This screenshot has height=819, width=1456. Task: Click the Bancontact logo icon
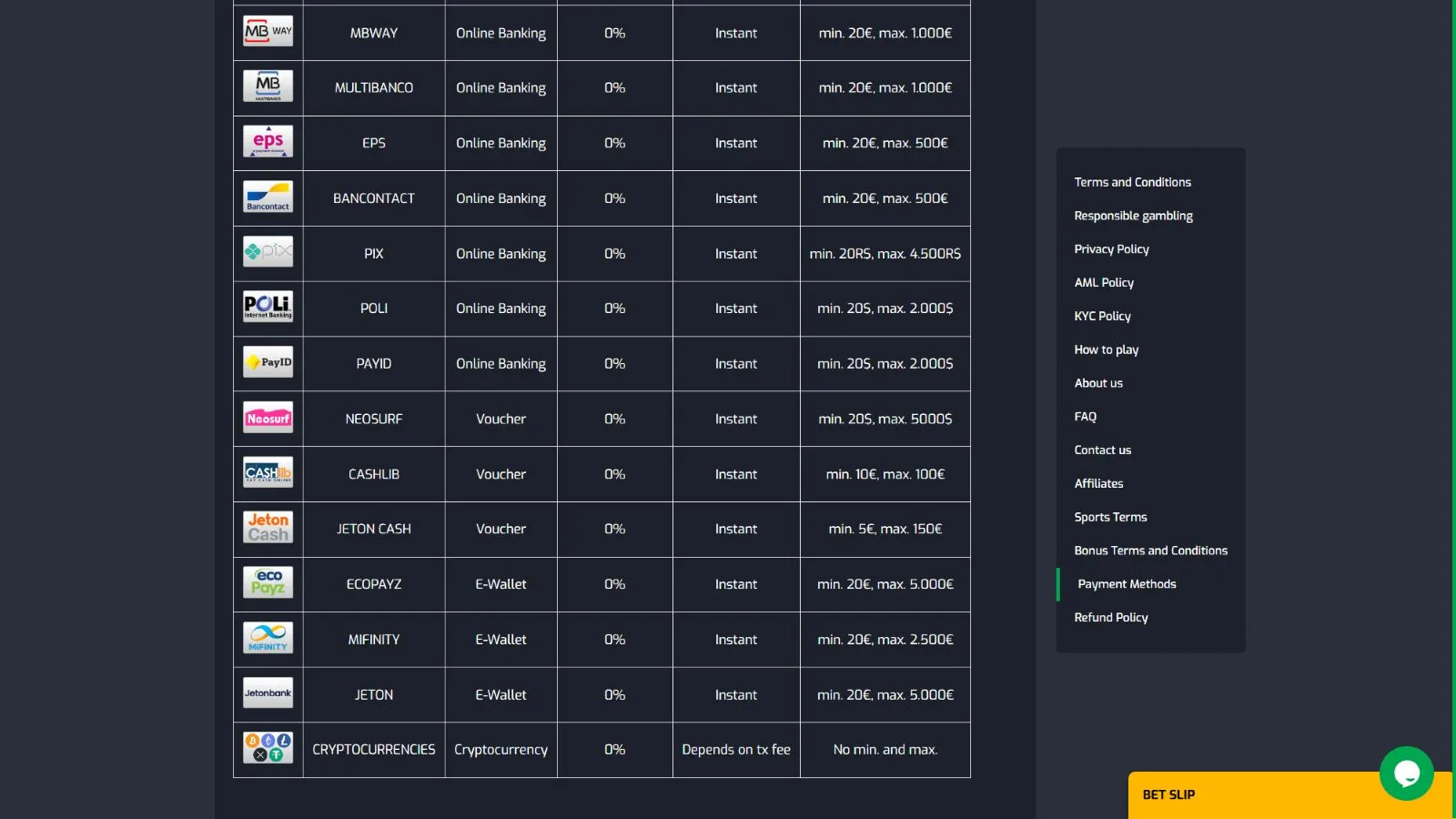tap(268, 197)
